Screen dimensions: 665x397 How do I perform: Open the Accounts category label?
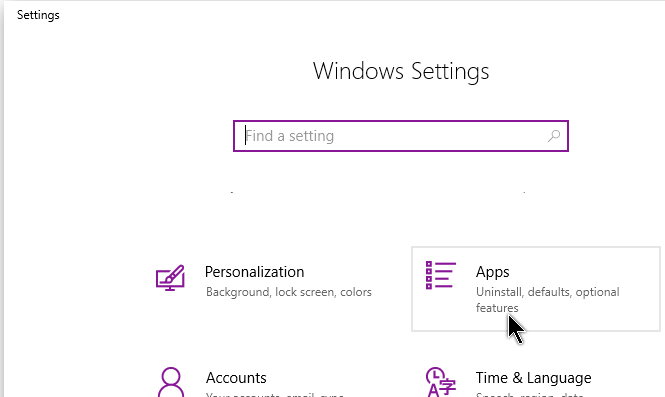pos(236,377)
